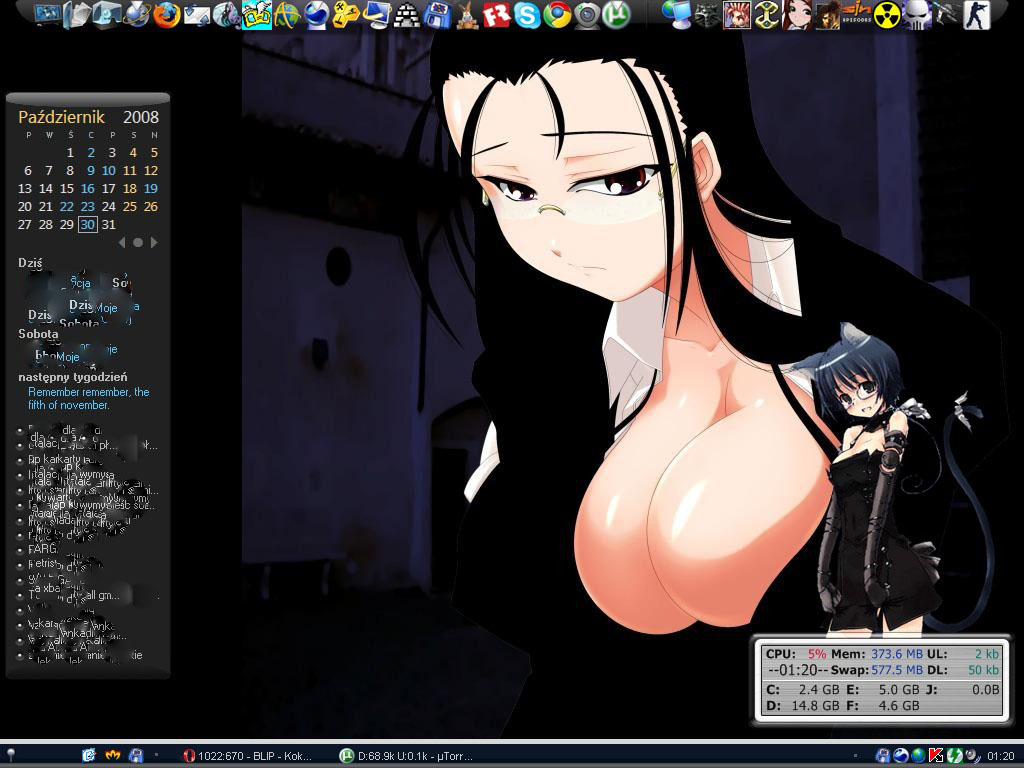Open the 'Remember remember' calendar event
Viewport: 1024px width, 768px height.
[88, 399]
